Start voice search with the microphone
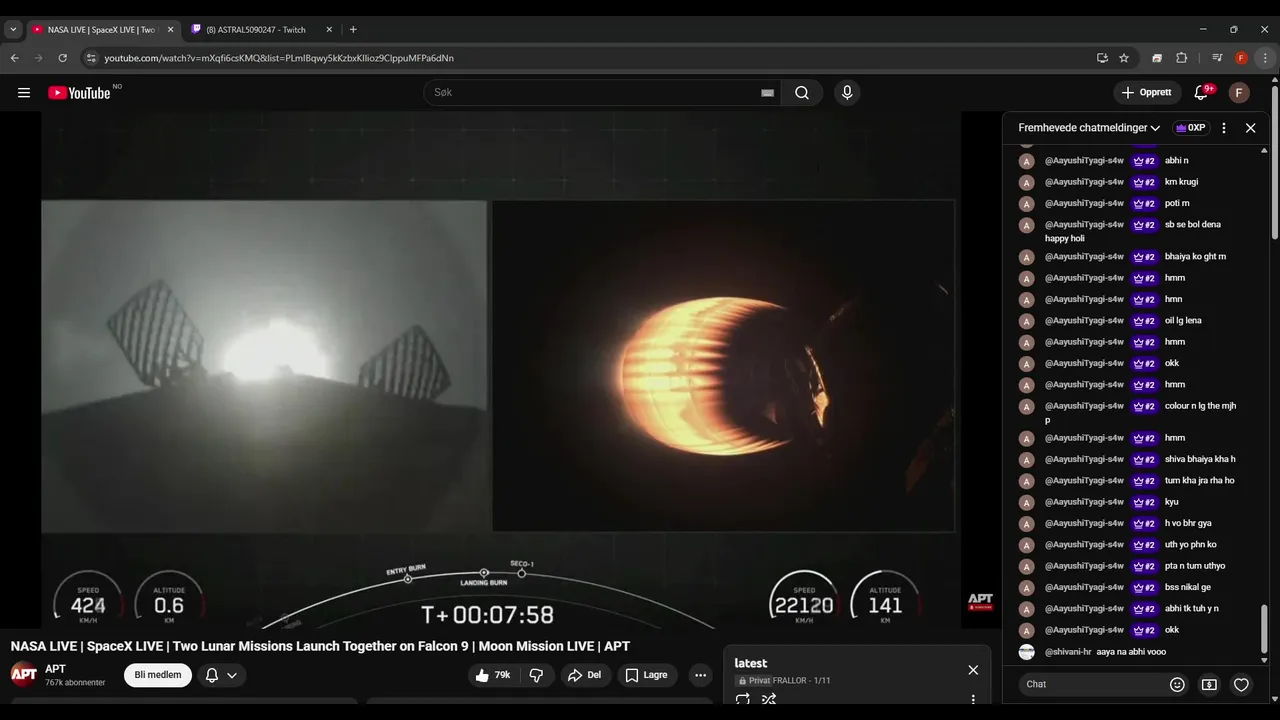Screen dimensions: 1280x720 [847, 93]
